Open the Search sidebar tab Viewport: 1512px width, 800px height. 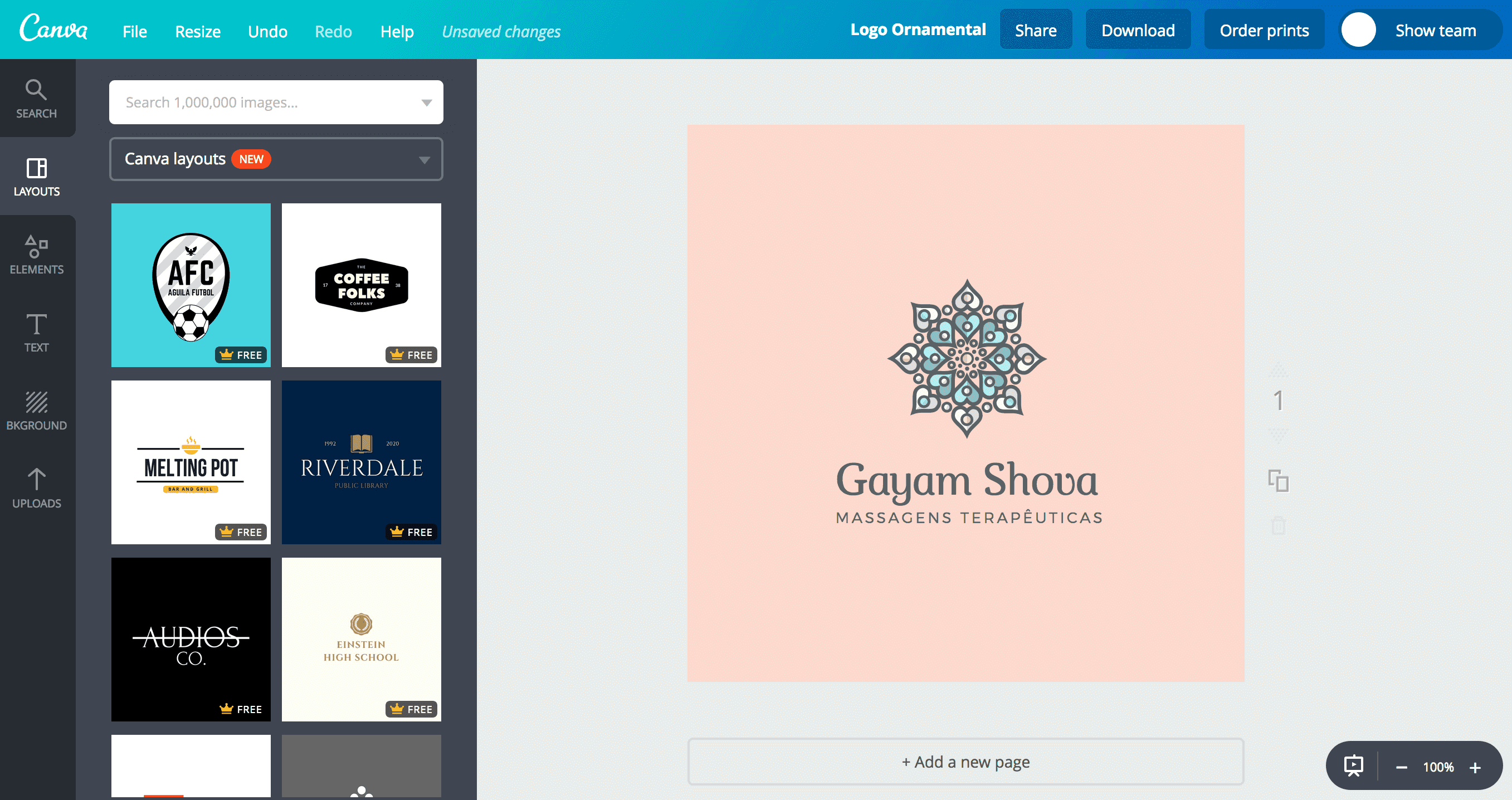(x=36, y=99)
